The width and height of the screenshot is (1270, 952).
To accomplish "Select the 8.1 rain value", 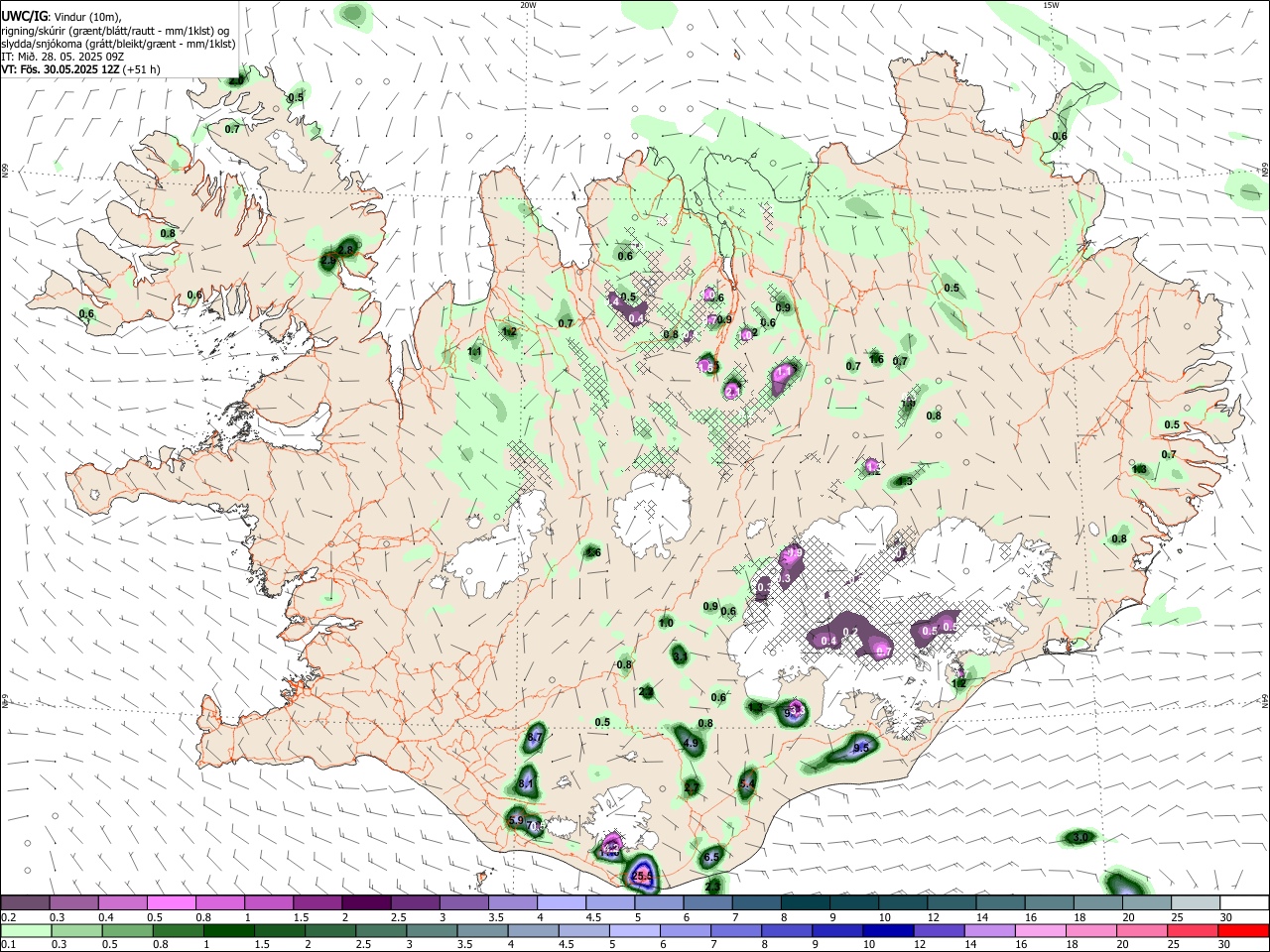I will coord(527,783).
